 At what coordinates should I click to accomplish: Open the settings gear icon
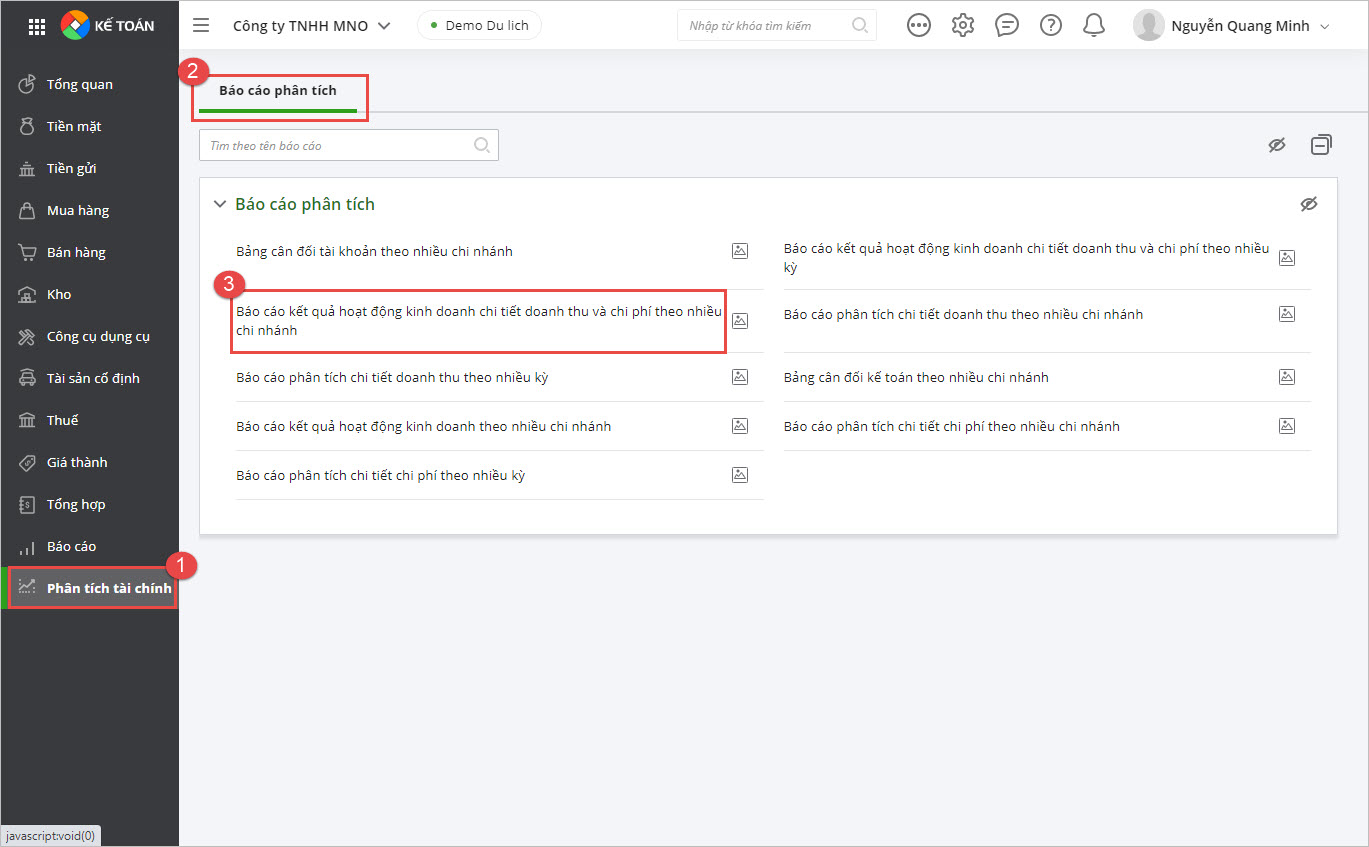(x=963, y=26)
